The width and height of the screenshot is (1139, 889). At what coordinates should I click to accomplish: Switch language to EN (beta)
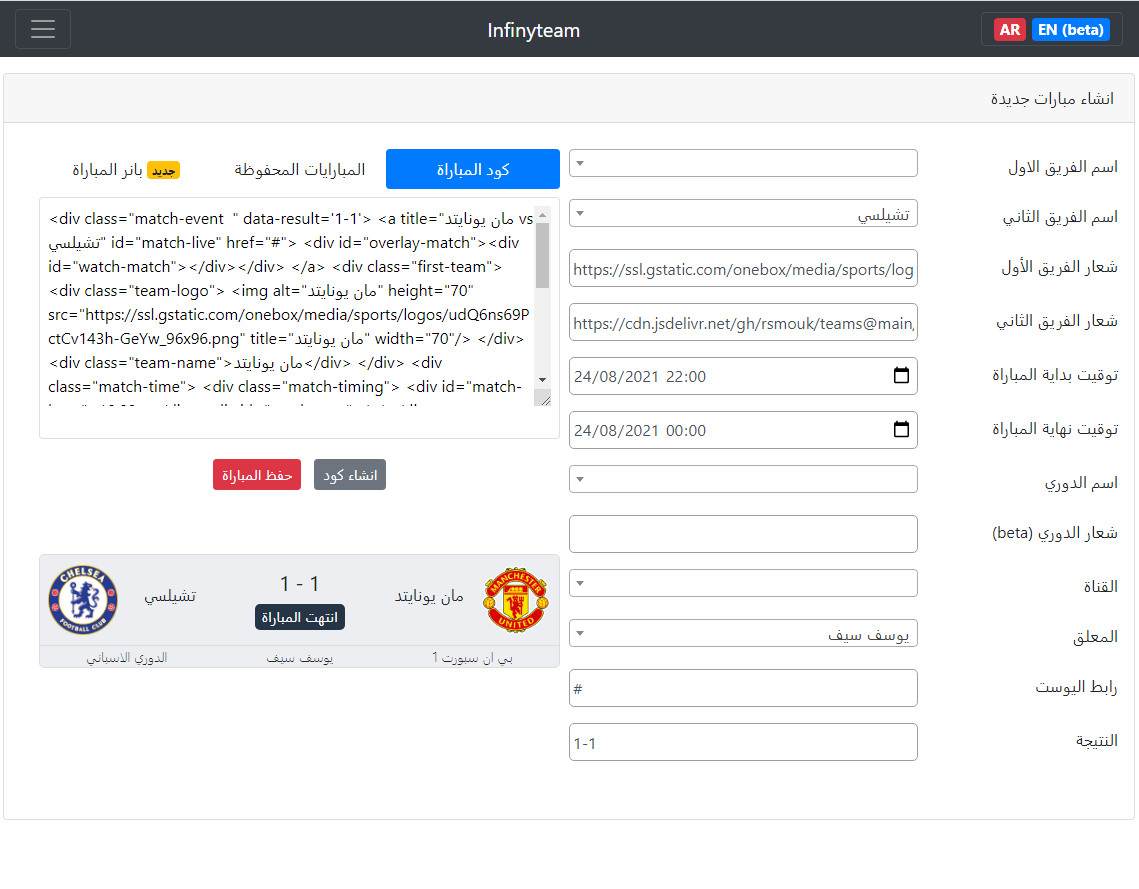[1071, 29]
